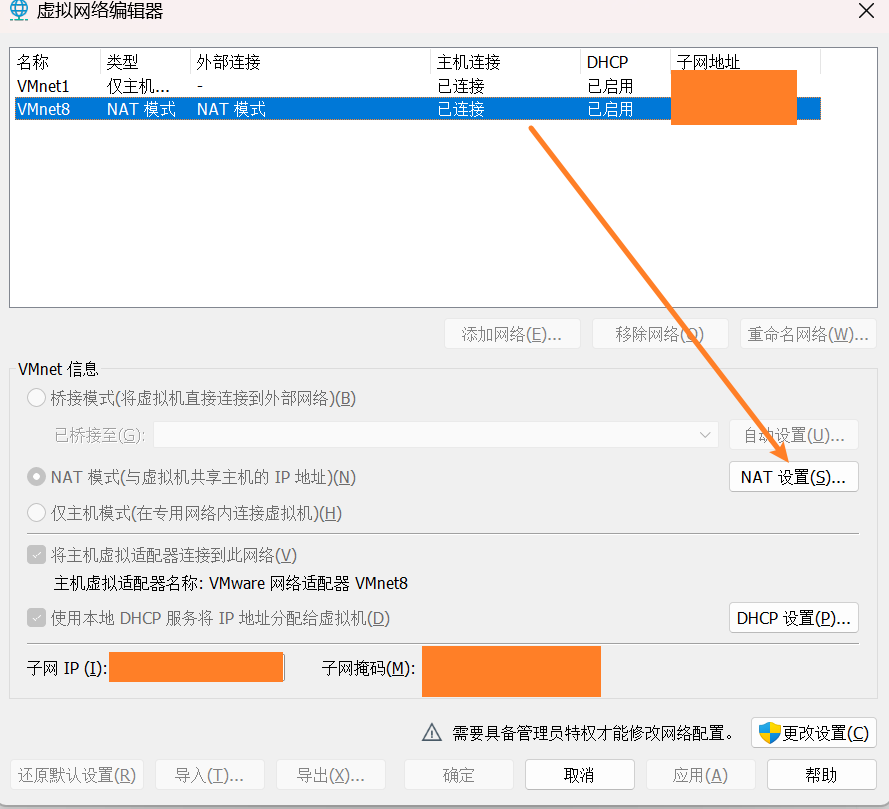The image size is (889, 809).
Task: Click 导入(T) button
Action: point(210,774)
